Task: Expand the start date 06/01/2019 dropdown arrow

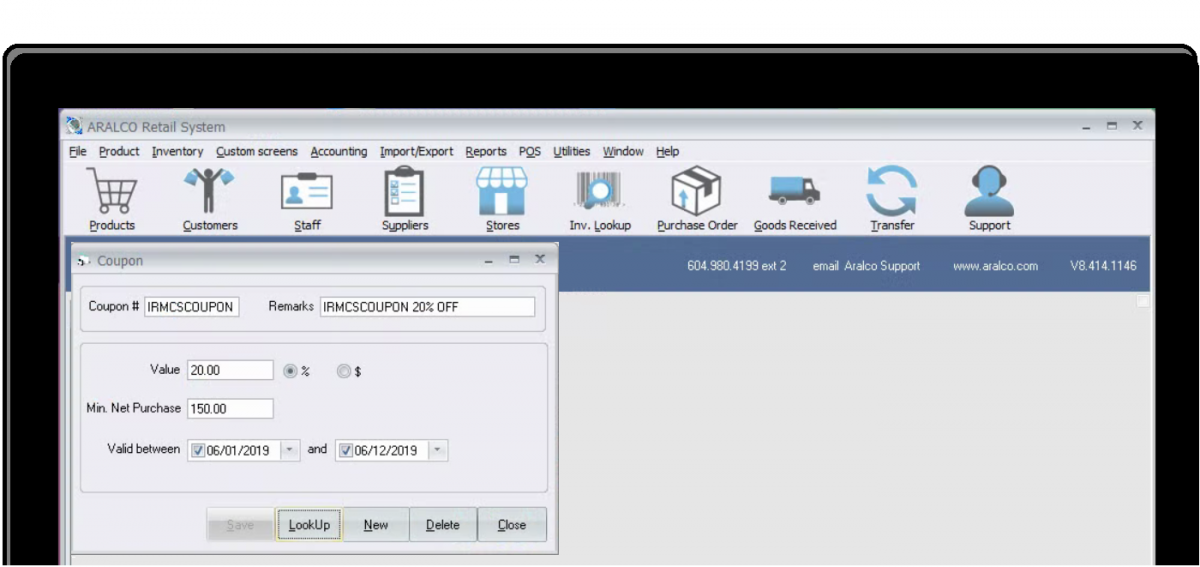Action: (x=289, y=450)
